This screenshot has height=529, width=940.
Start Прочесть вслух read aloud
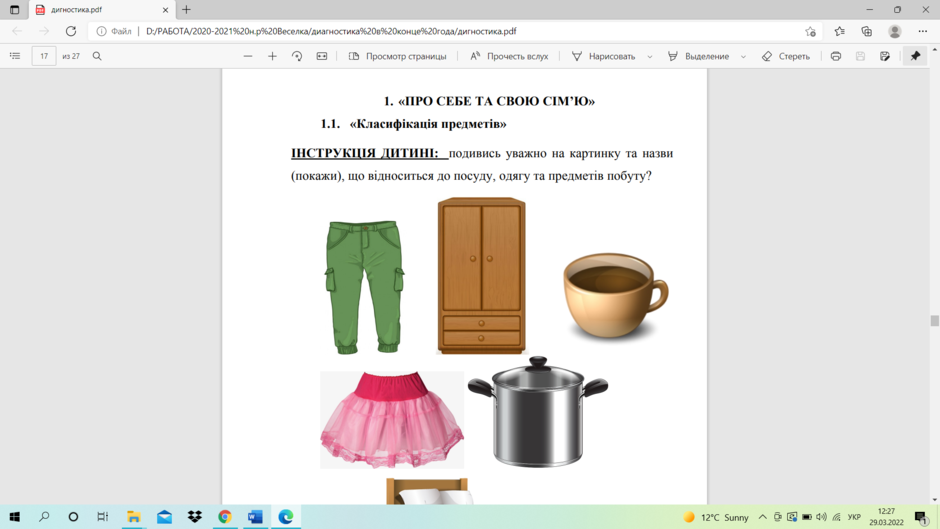pyautogui.click(x=509, y=56)
